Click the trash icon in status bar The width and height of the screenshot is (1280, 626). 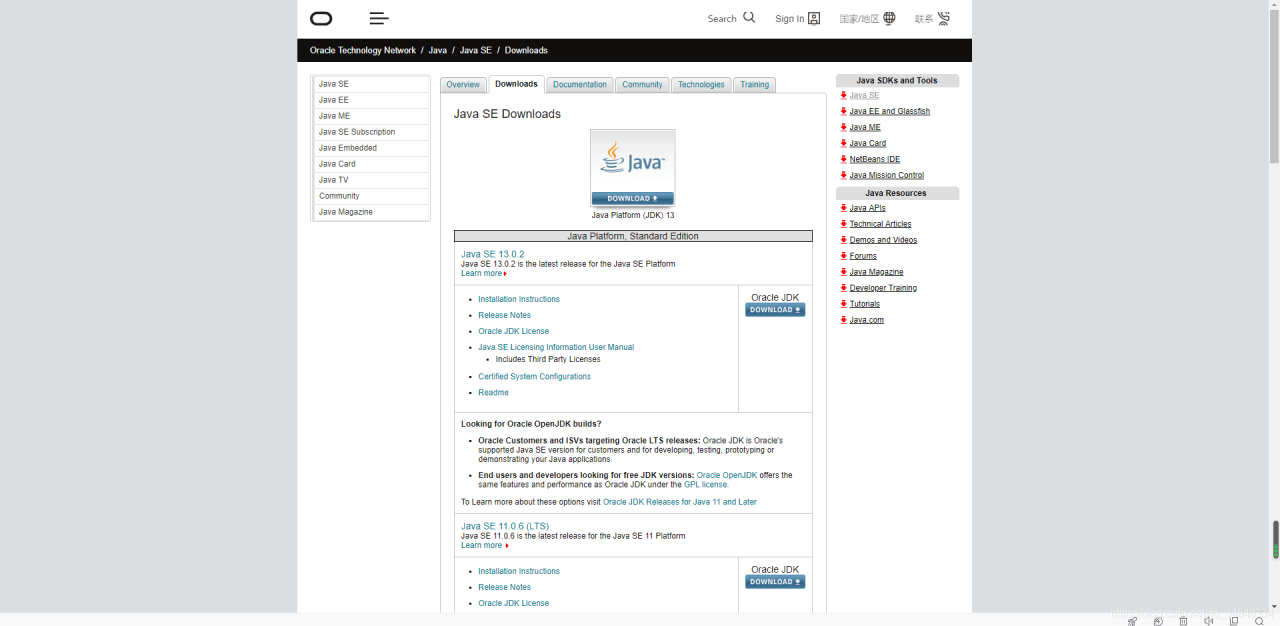coord(1184,621)
